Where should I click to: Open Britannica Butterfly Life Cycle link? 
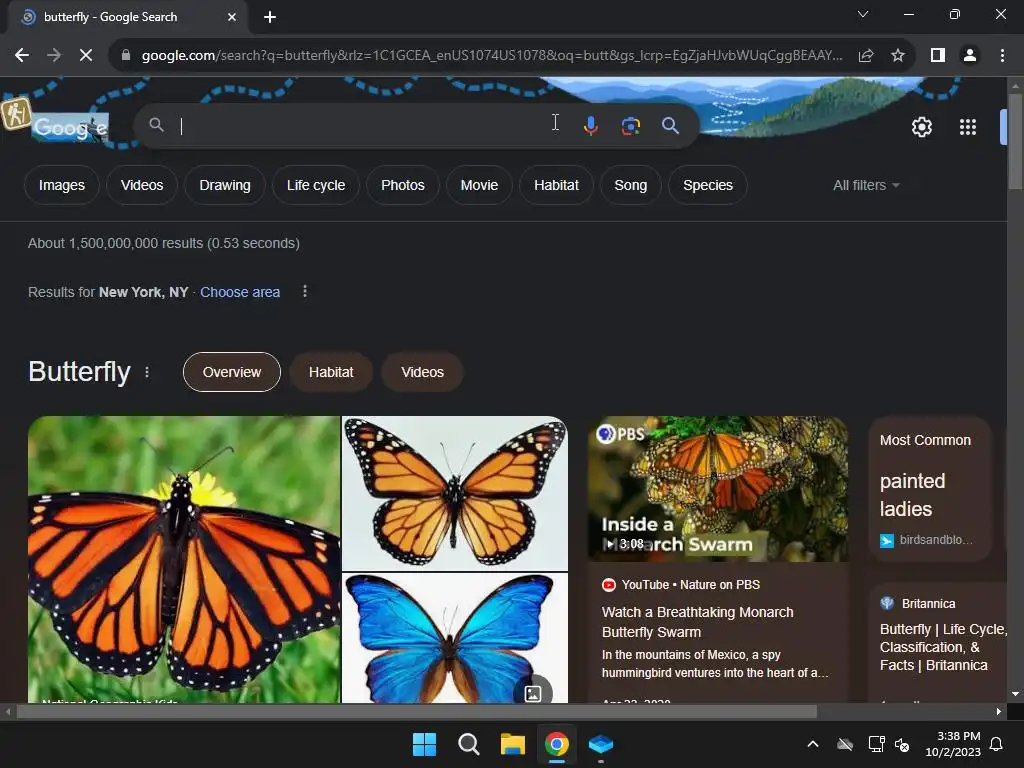(x=943, y=647)
